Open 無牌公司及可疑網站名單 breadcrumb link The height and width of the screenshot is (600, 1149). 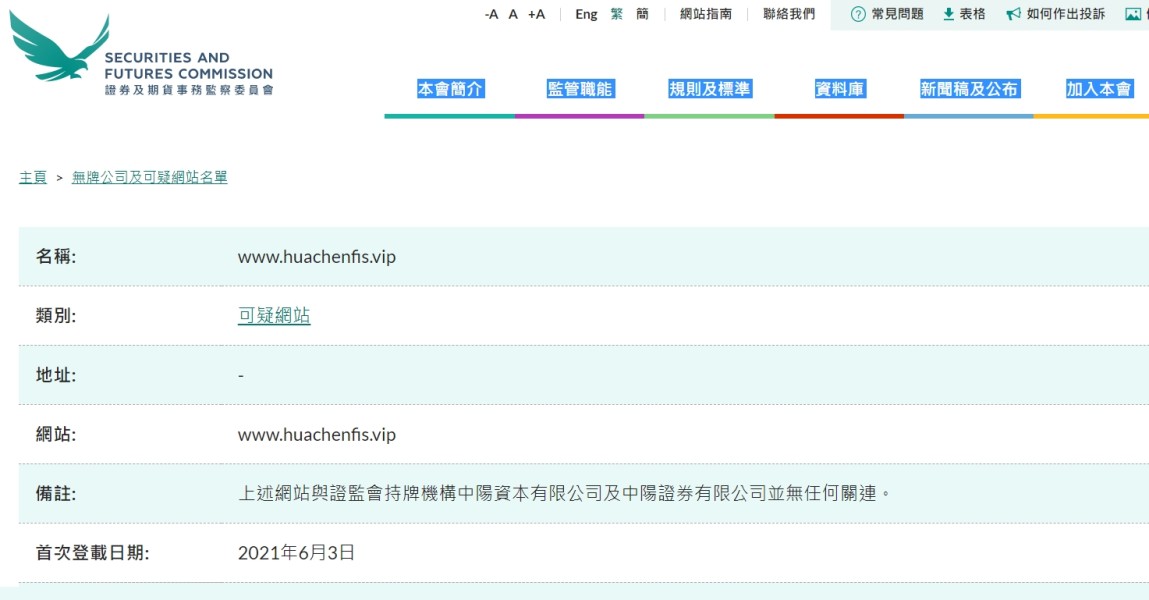point(149,177)
